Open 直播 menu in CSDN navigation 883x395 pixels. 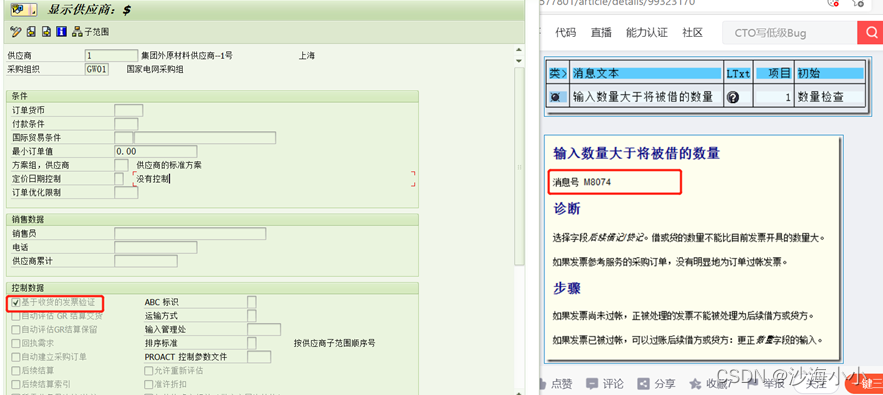[601, 33]
